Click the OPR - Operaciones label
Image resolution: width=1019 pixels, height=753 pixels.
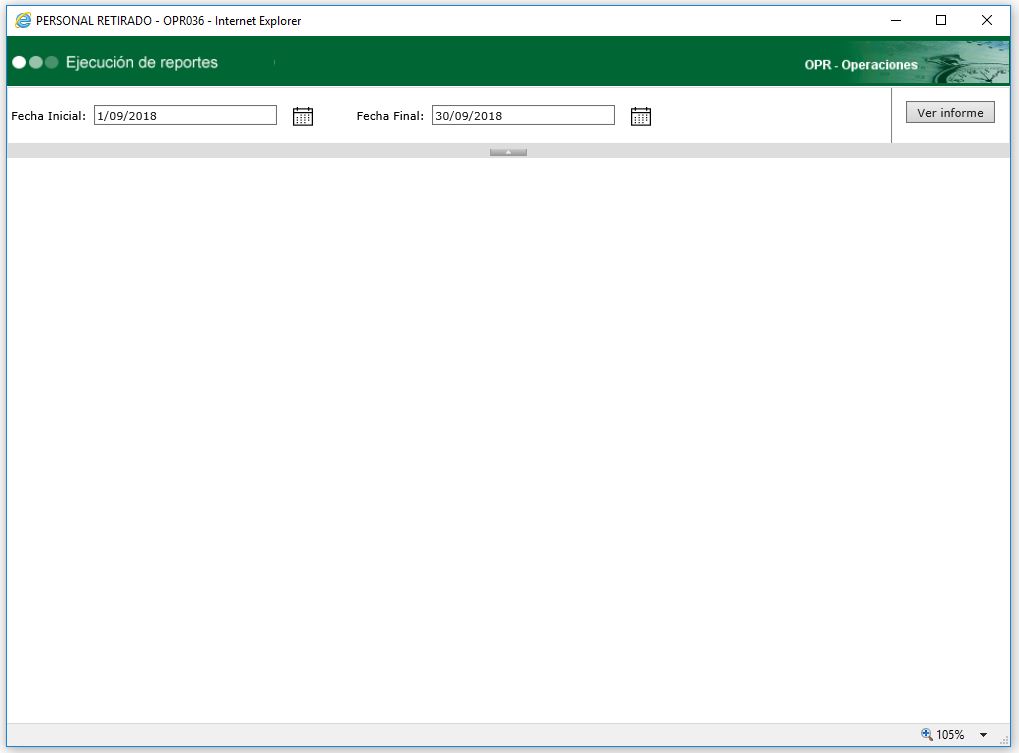pos(861,65)
